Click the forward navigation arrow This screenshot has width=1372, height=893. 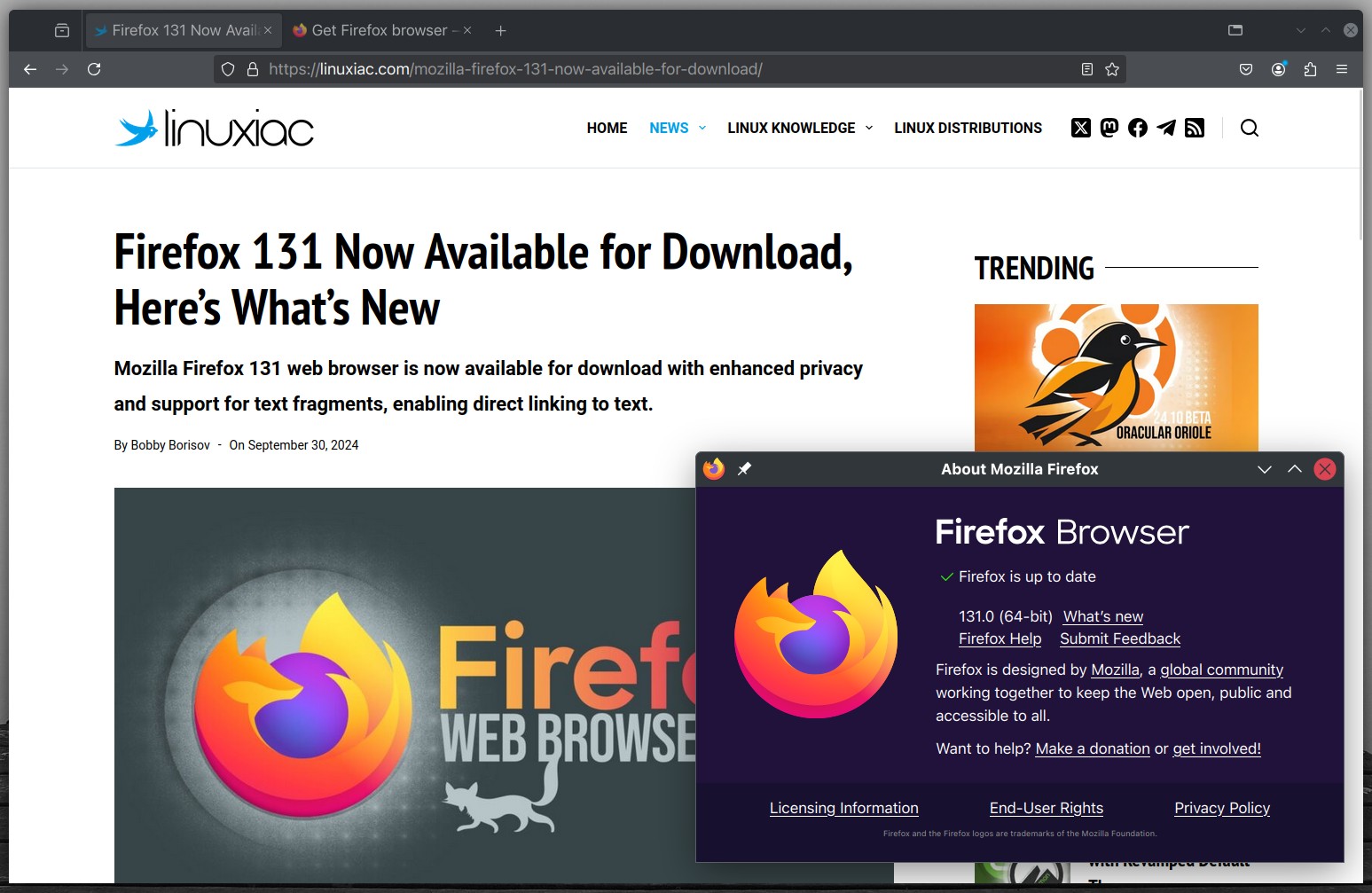[62, 69]
